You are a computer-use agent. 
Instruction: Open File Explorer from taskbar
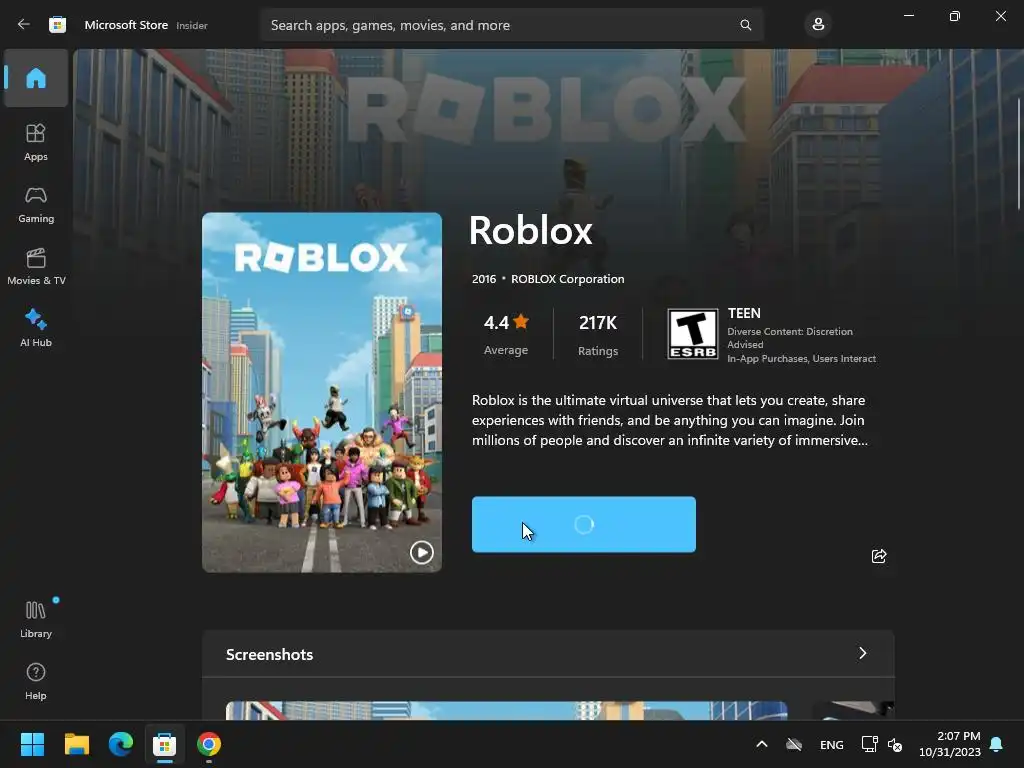(x=76, y=744)
